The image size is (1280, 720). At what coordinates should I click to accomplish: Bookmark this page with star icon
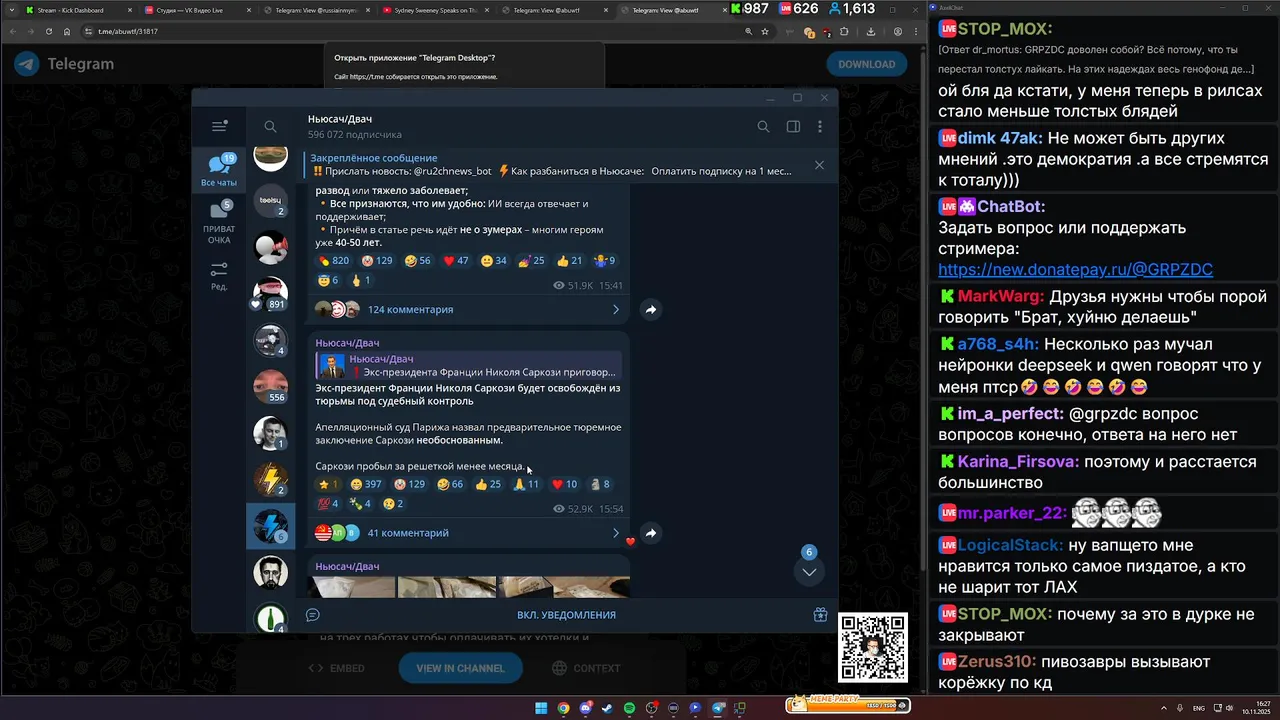765,31
